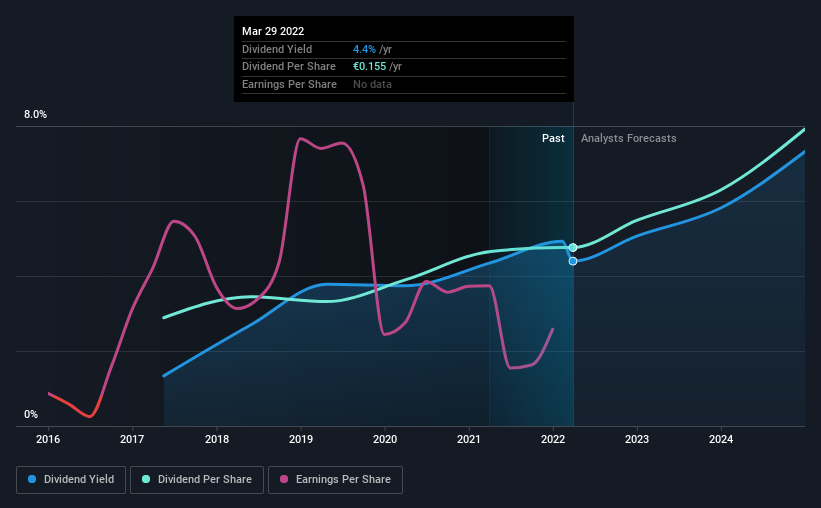This screenshot has height=508, width=821.
Task: Click the 8.0% y-axis label
Action: [35, 114]
